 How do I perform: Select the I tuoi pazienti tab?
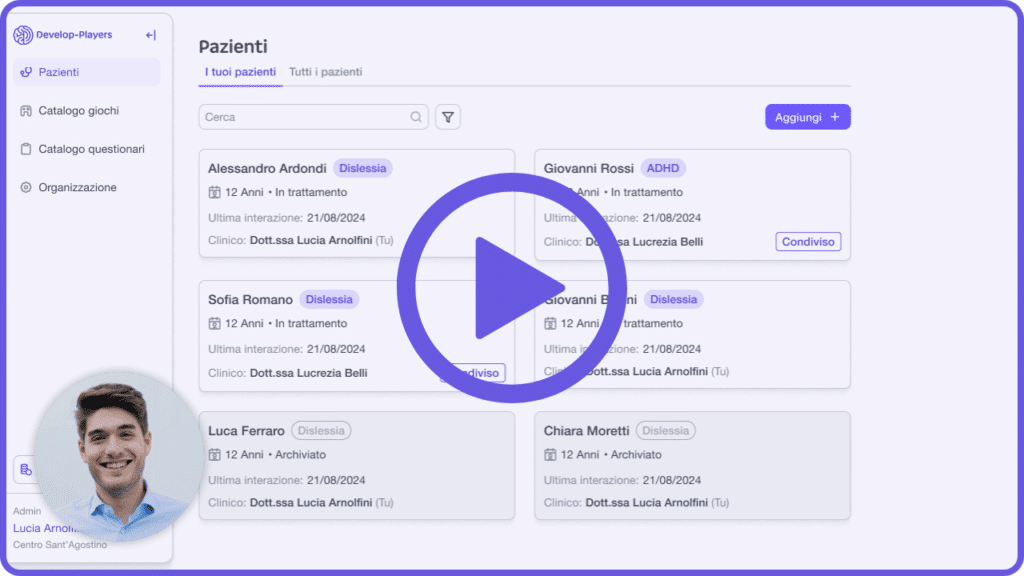(240, 72)
